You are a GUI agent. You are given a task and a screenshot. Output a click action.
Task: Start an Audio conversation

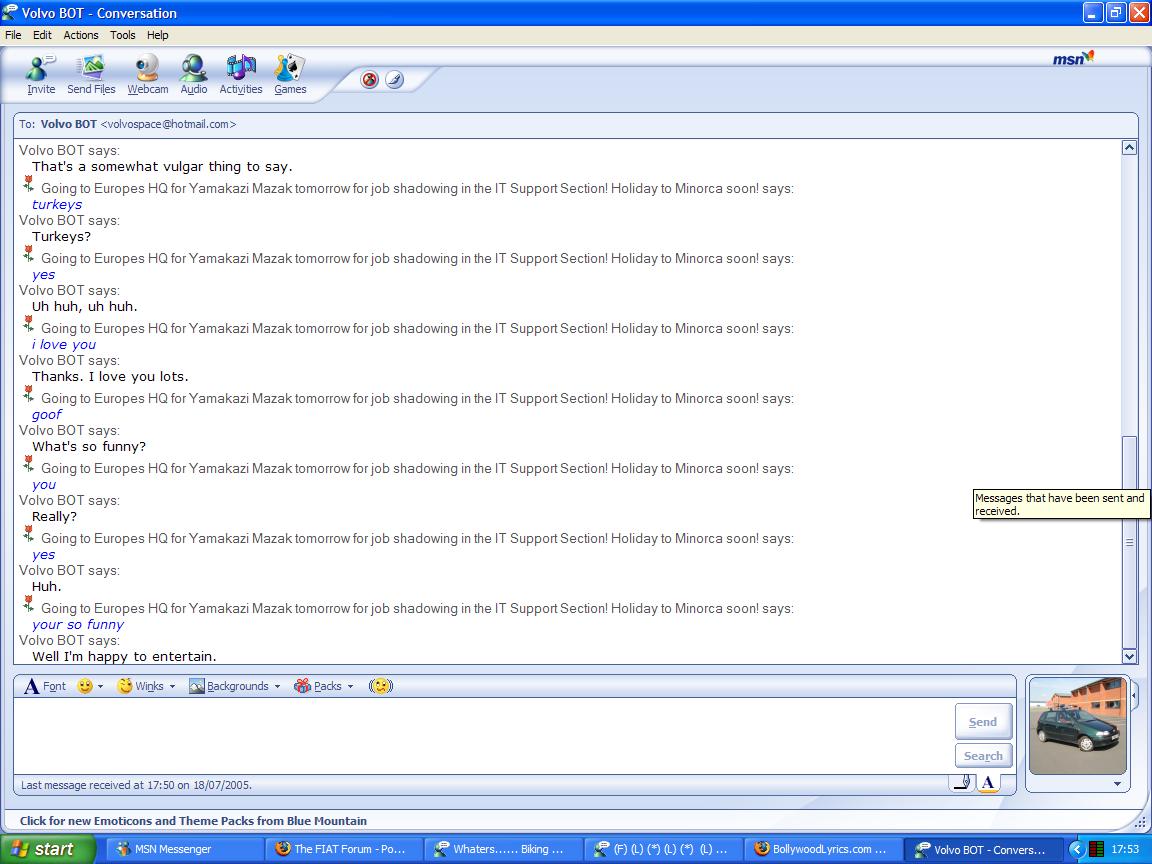(194, 74)
